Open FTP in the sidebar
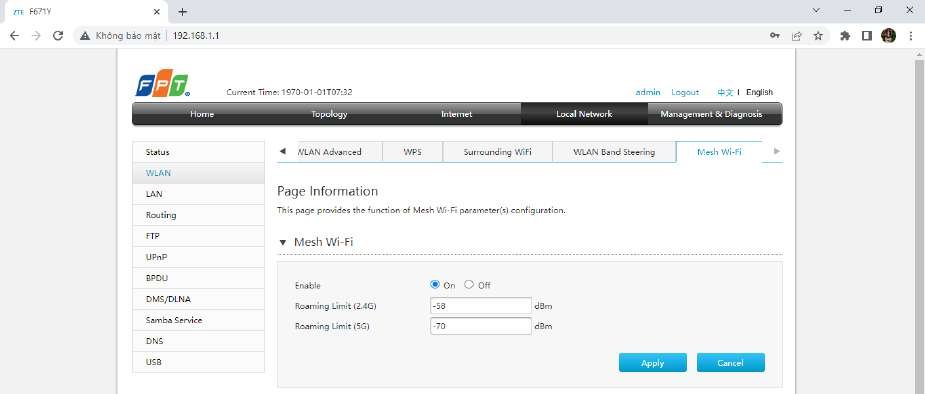This screenshot has width=925, height=394. tap(198, 236)
